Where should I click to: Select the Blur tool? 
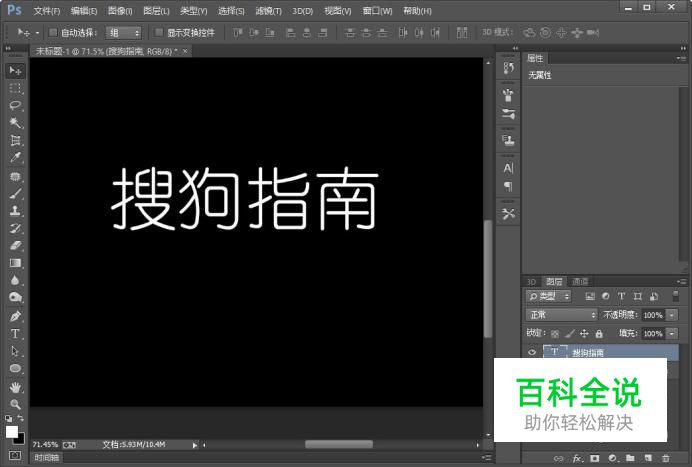(x=15, y=280)
